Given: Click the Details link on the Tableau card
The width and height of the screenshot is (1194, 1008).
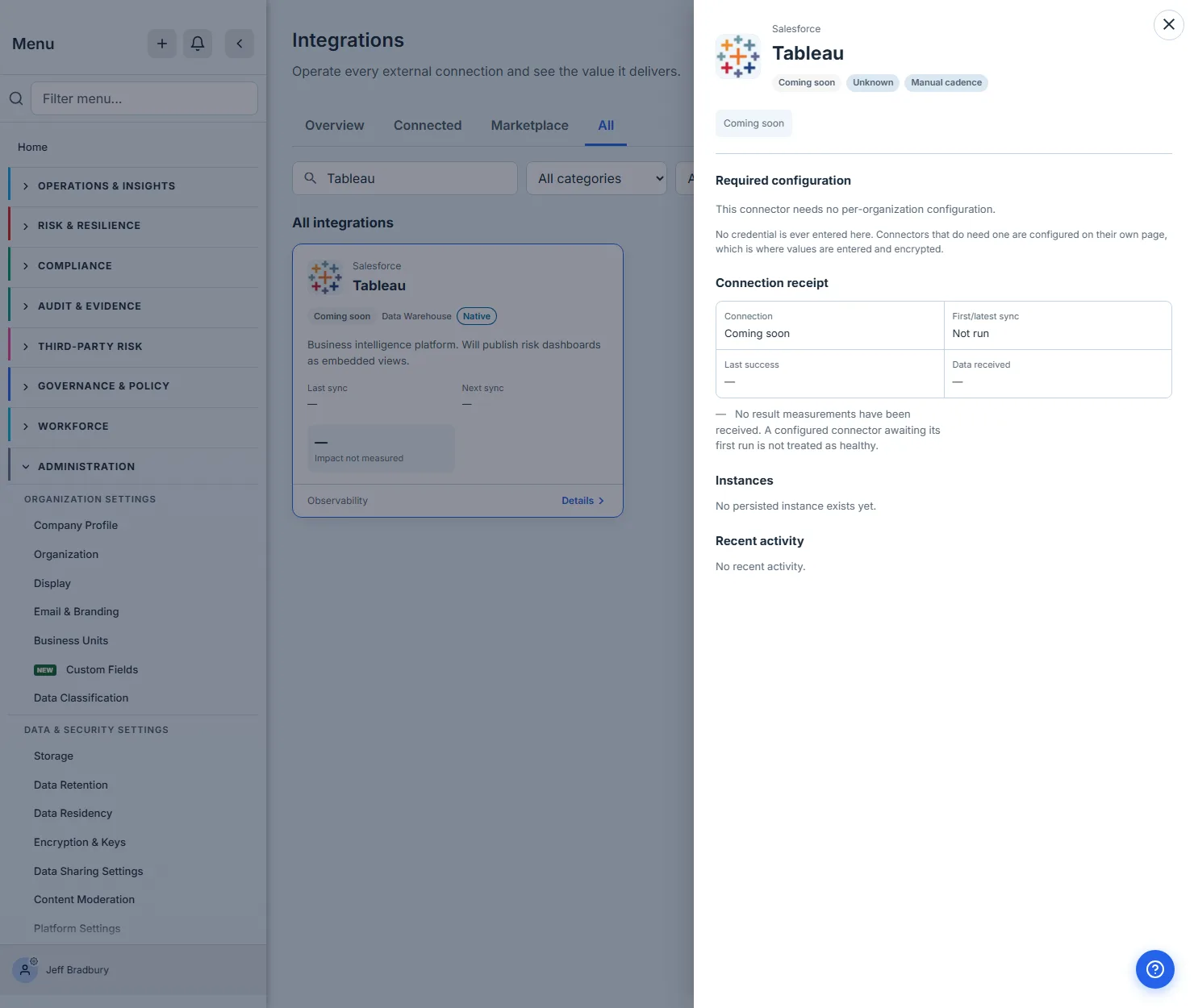Looking at the screenshot, I should coord(582,501).
